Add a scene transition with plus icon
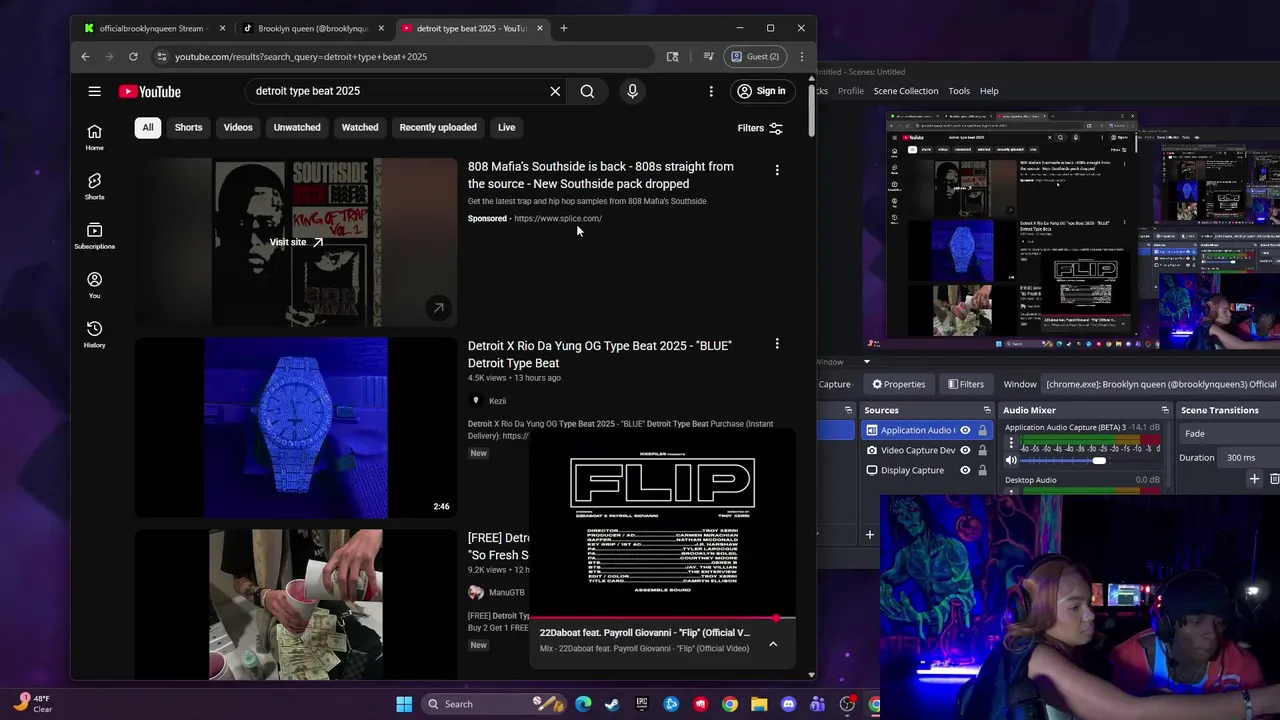1280x720 pixels. coord(1254,479)
